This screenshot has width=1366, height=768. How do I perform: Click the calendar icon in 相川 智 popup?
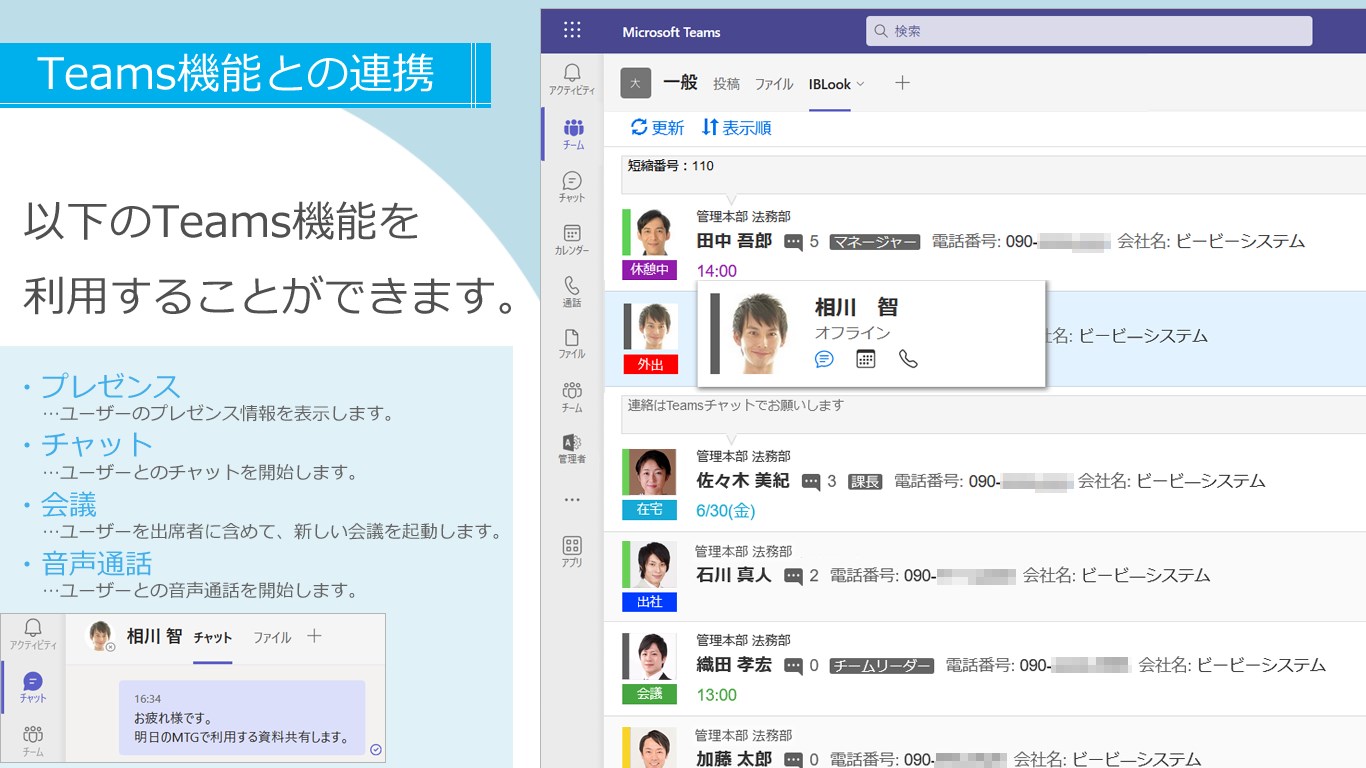coord(866,359)
